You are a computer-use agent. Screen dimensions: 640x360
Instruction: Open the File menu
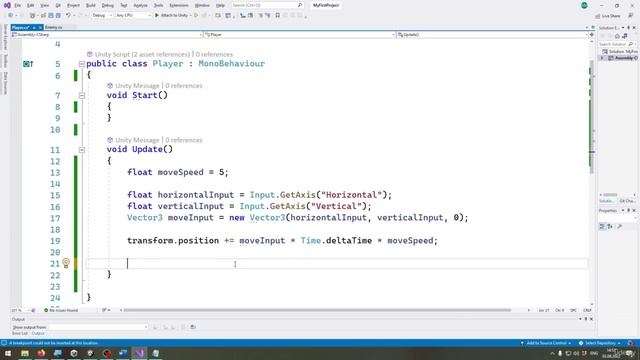coord(17,5)
